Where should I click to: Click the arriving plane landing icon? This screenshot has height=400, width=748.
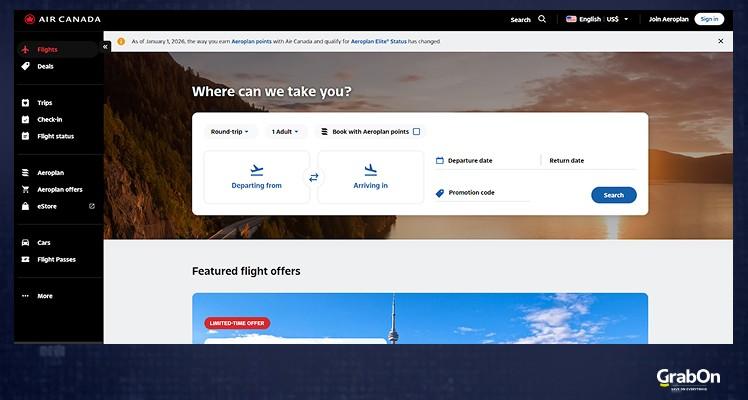[370, 170]
